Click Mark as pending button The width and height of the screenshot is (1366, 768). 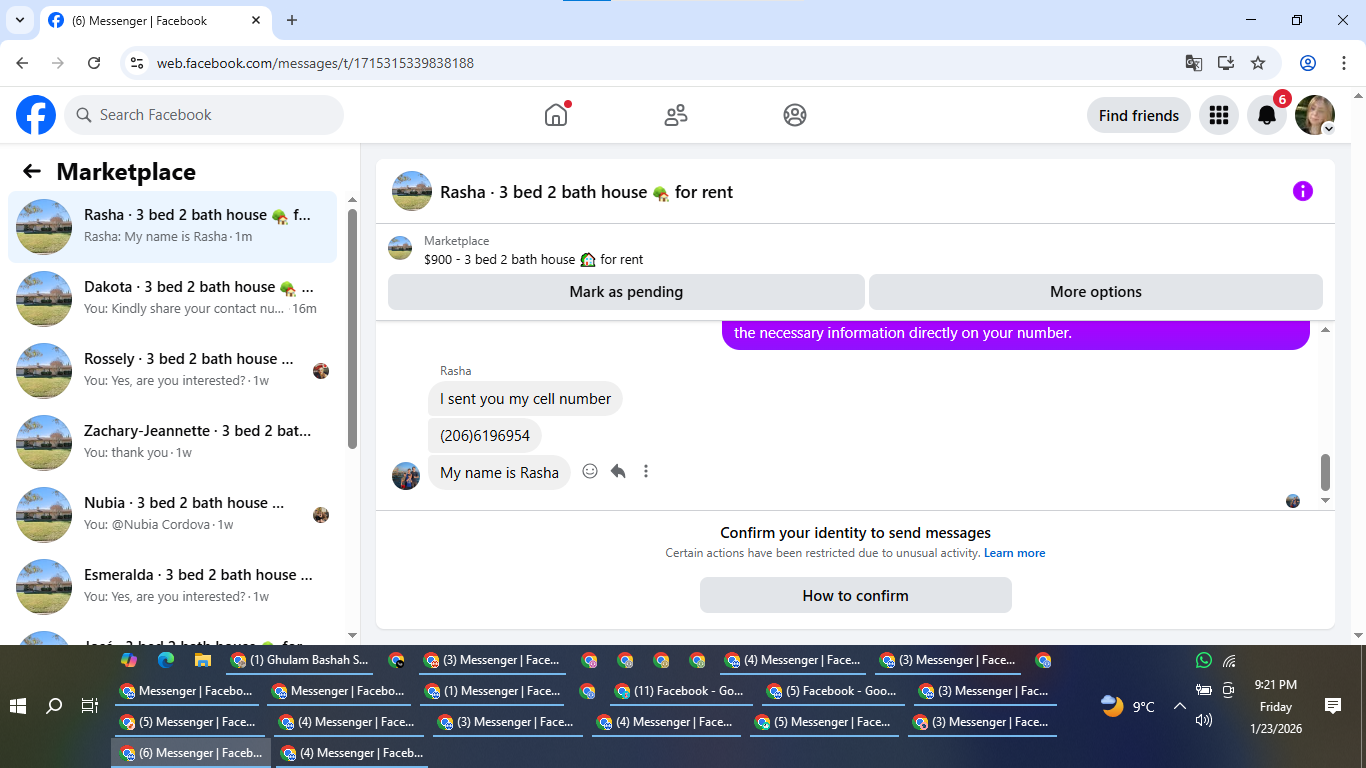pos(626,292)
